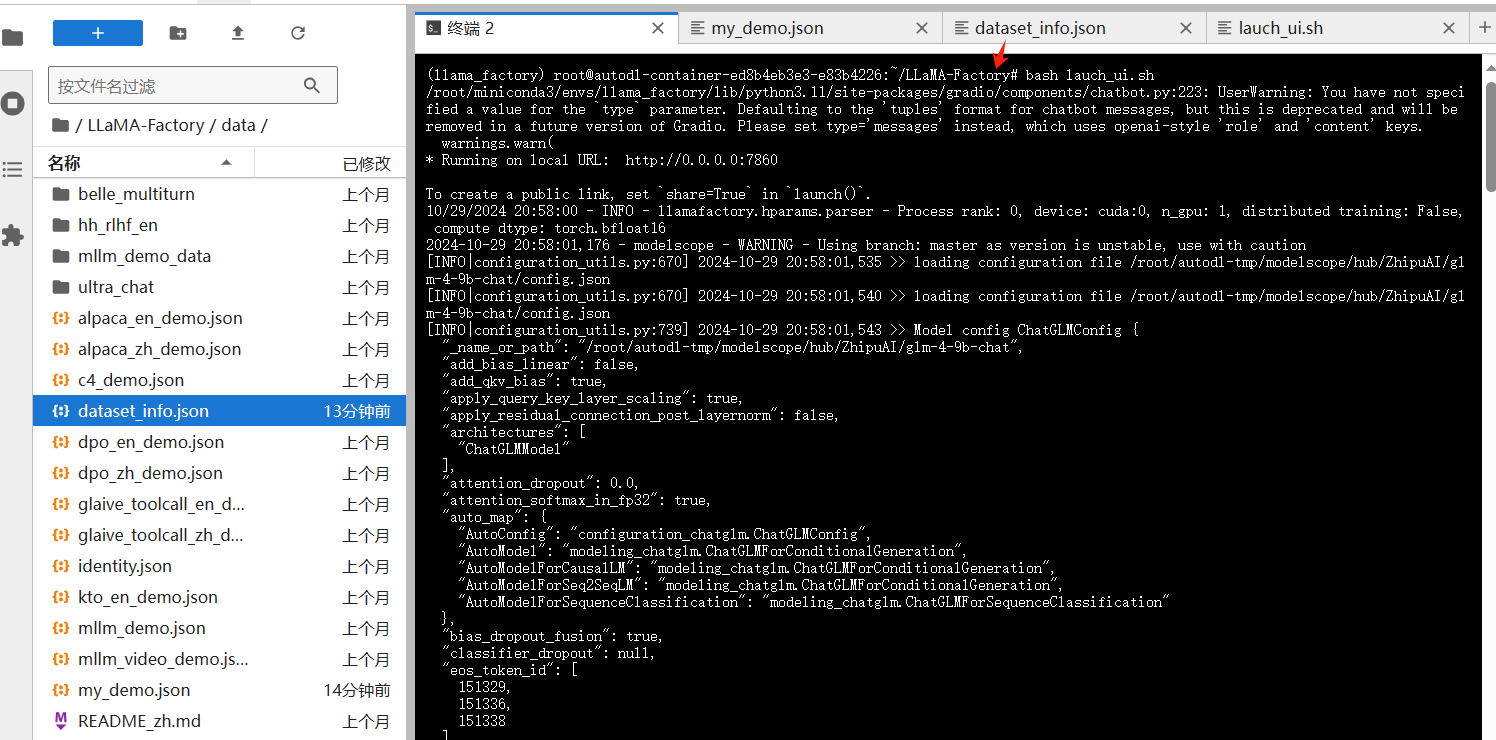Click the terminal vertical scrollbar
1496x740 pixels.
1488,140
